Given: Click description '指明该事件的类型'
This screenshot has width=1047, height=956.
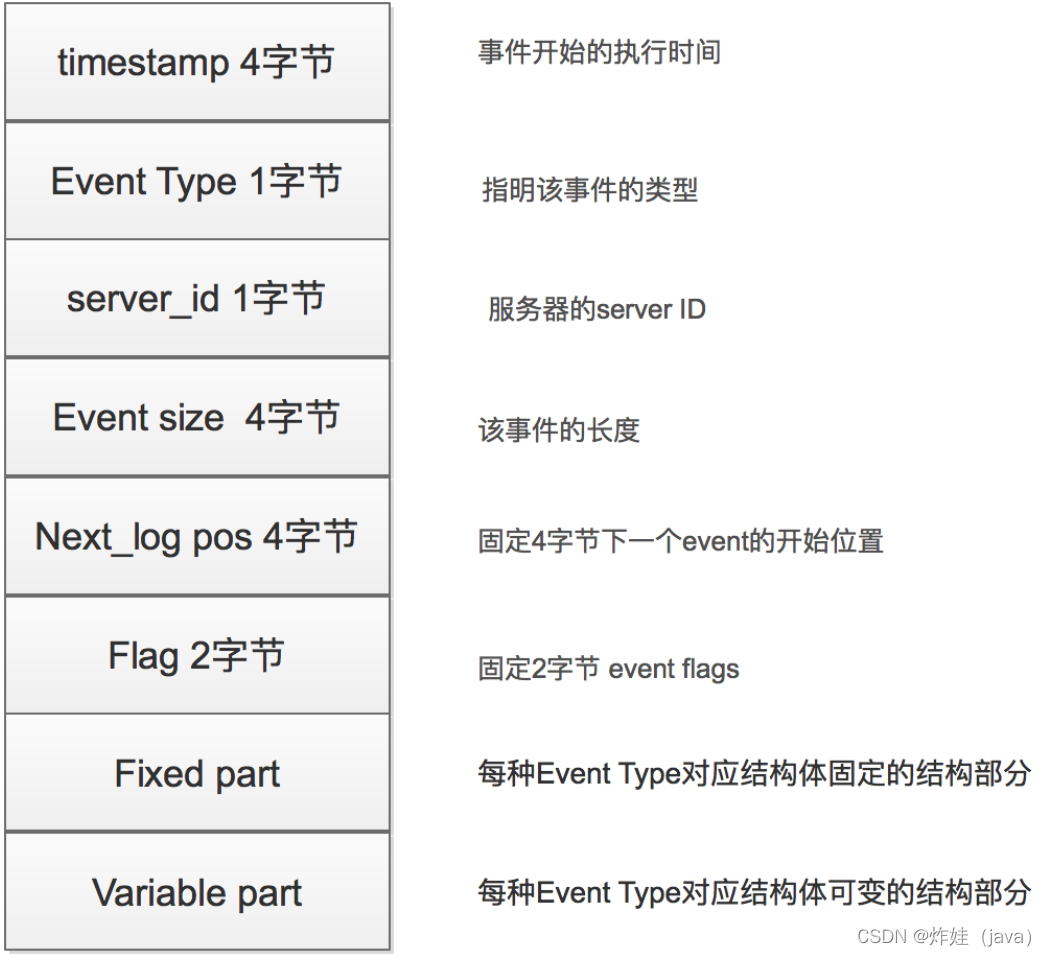Looking at the screenshot, I should pos(590,190).
